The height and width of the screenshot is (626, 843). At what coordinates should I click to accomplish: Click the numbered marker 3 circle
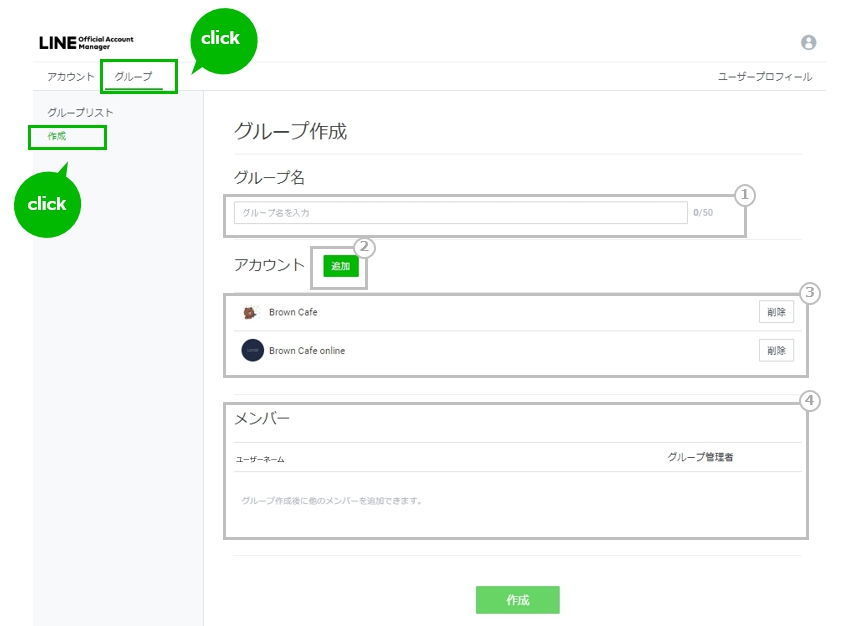(810, 293)
